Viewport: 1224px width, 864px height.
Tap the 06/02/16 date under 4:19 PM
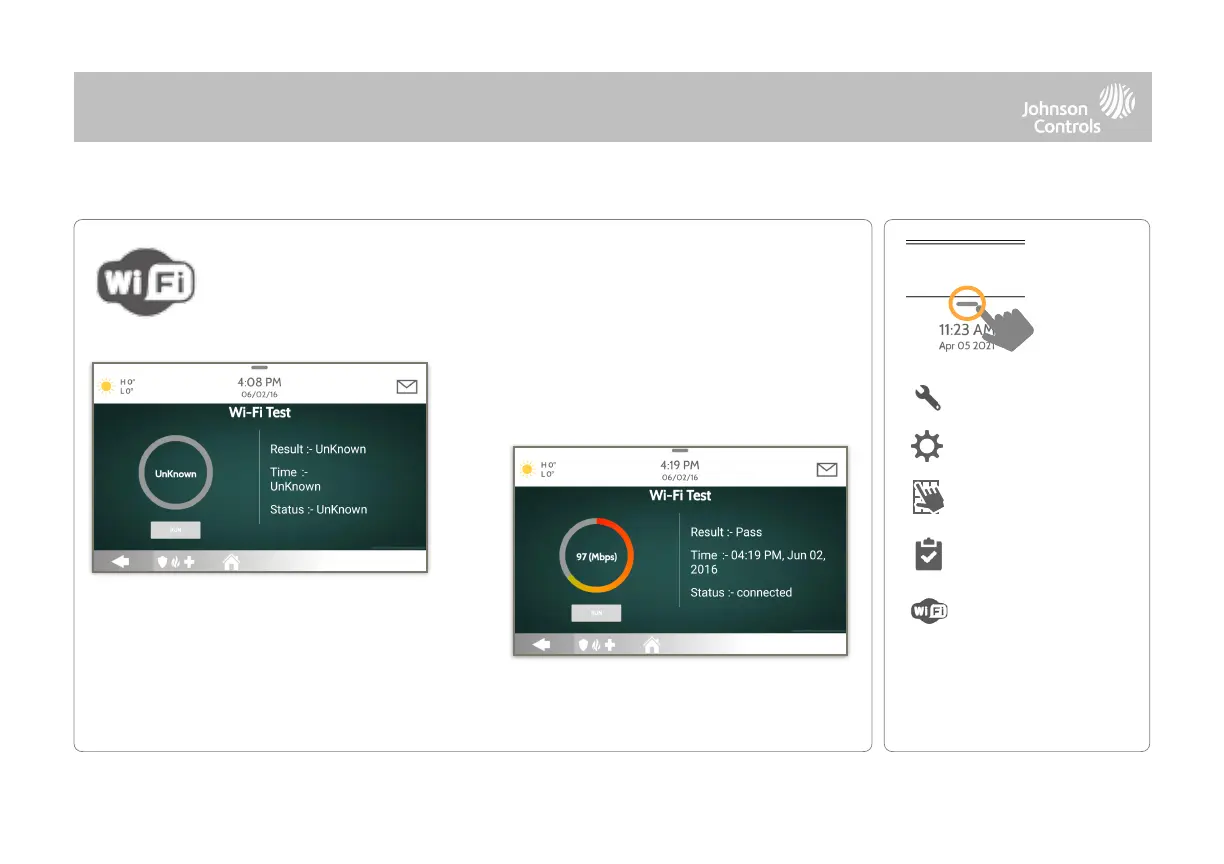pos(680,478)
